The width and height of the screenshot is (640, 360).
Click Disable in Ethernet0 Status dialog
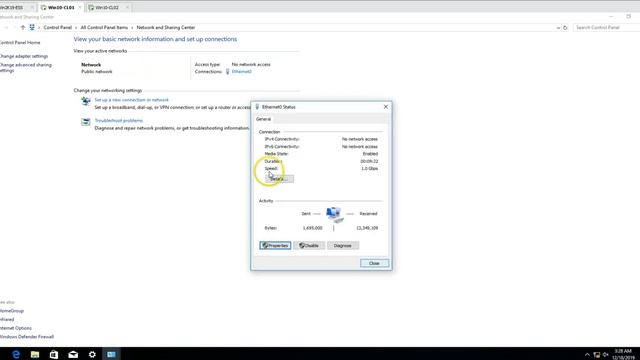(309, 245)
